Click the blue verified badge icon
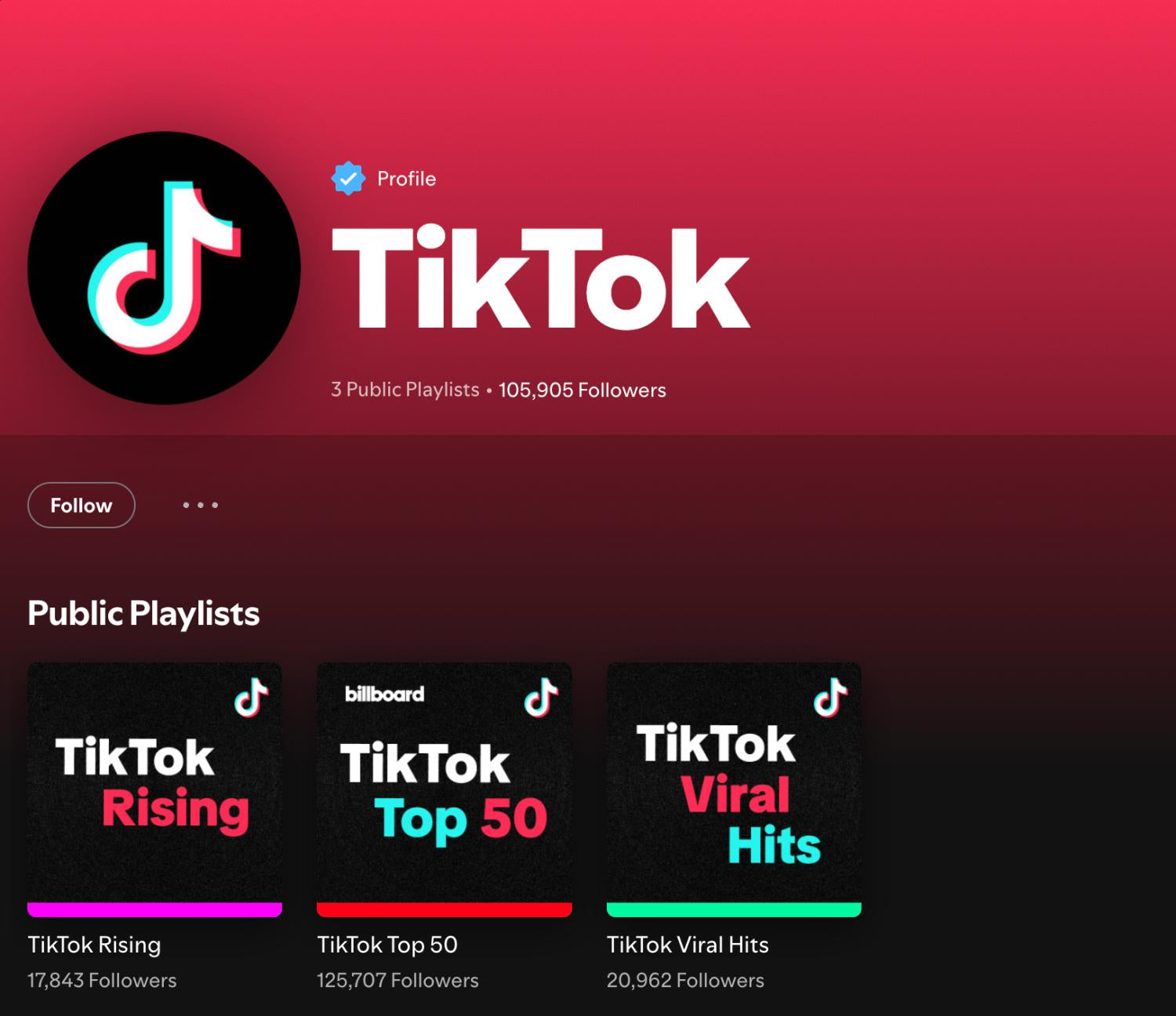Viewport: 1176px width, 1016px height. (348, 179)
